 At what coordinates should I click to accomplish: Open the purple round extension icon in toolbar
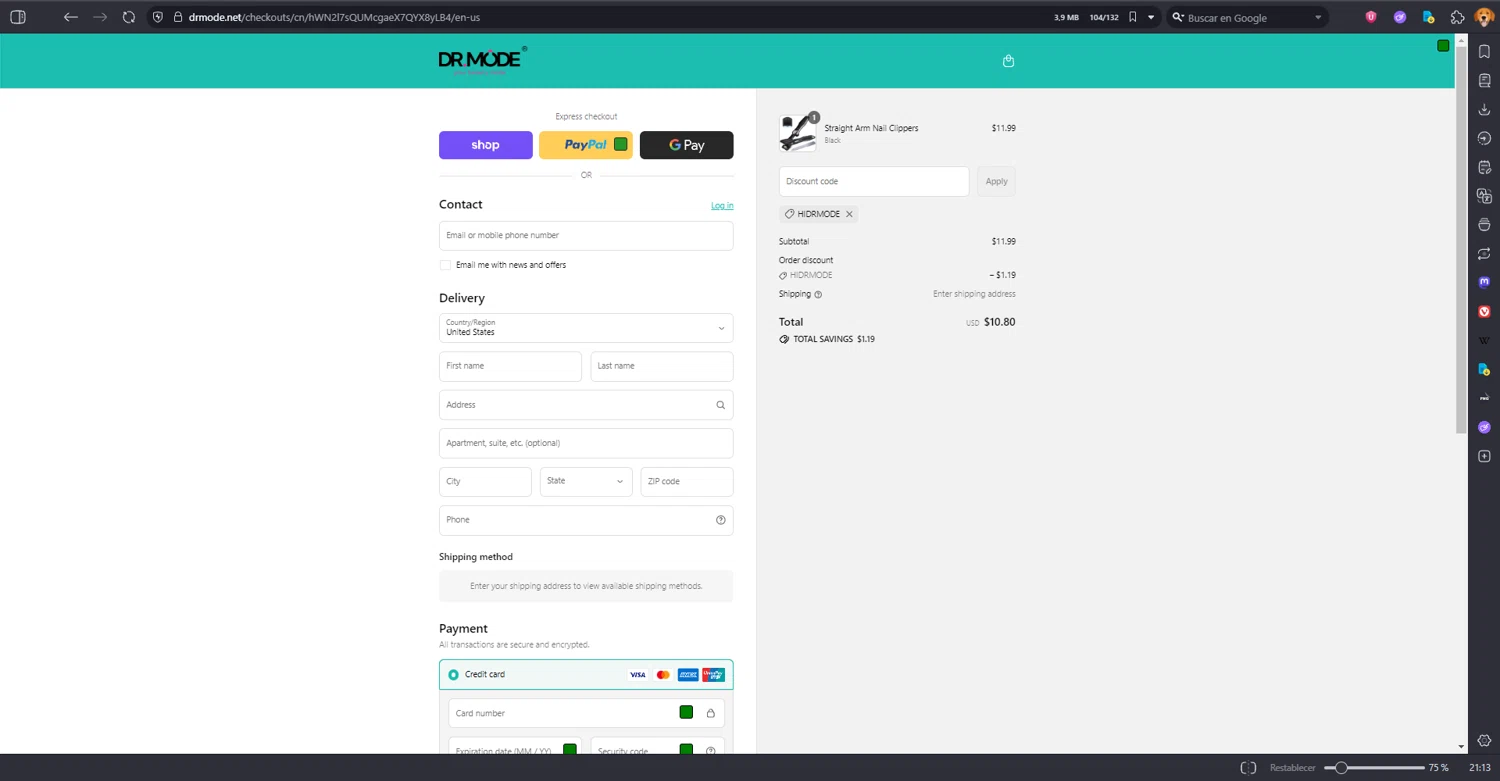(1400, 17)
